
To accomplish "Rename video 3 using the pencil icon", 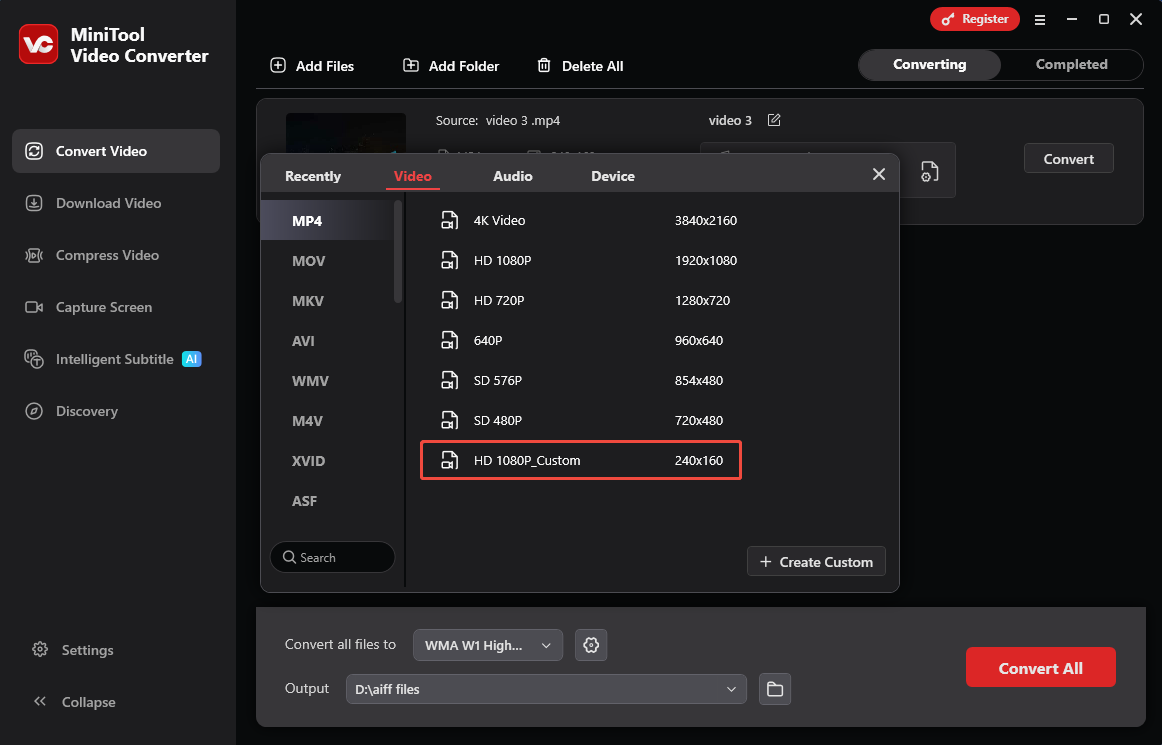I will pyautogui.click(x=774, y=119).
